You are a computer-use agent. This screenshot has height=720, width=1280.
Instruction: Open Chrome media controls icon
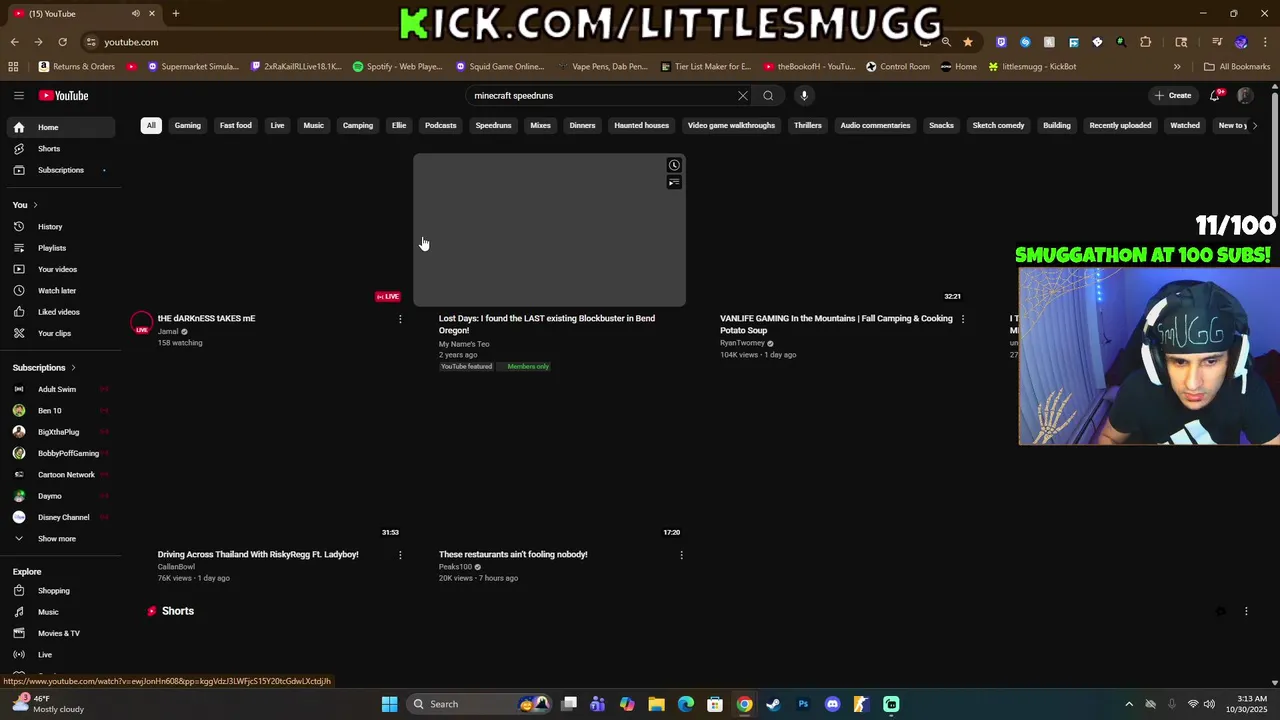click(1217, 42)
